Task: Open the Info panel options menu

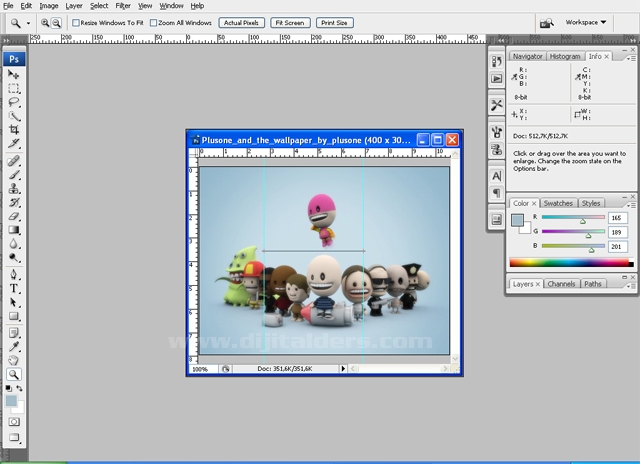Action: pos(631,58)
